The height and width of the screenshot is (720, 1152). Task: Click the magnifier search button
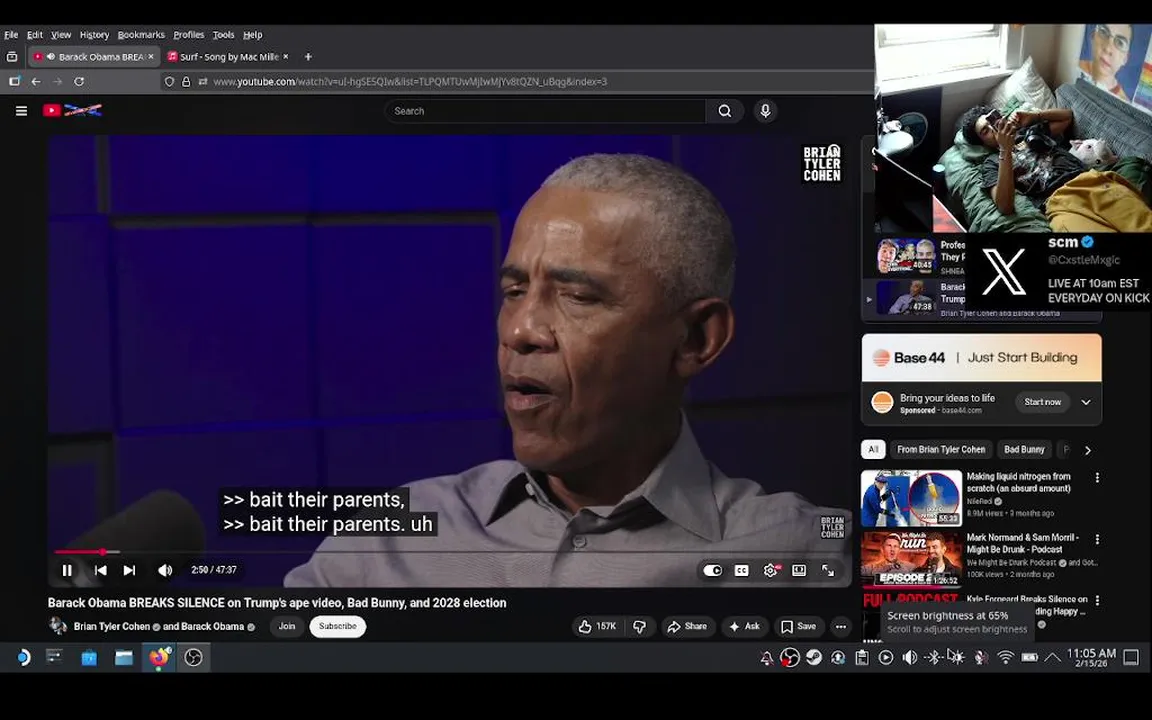click(724, 111)
